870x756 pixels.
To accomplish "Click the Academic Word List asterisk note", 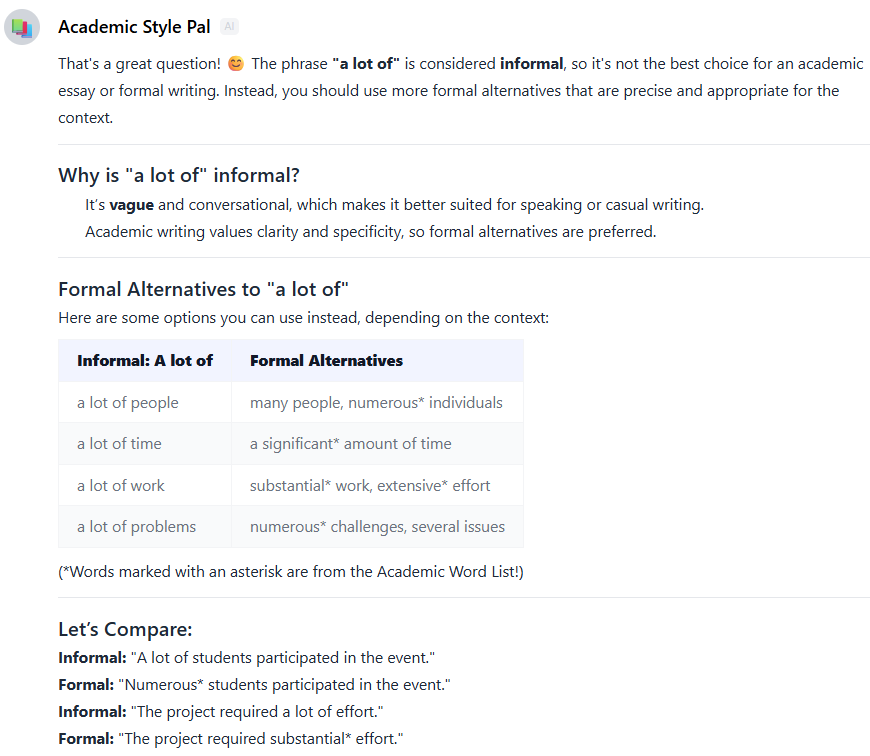I will click(291, 571).
